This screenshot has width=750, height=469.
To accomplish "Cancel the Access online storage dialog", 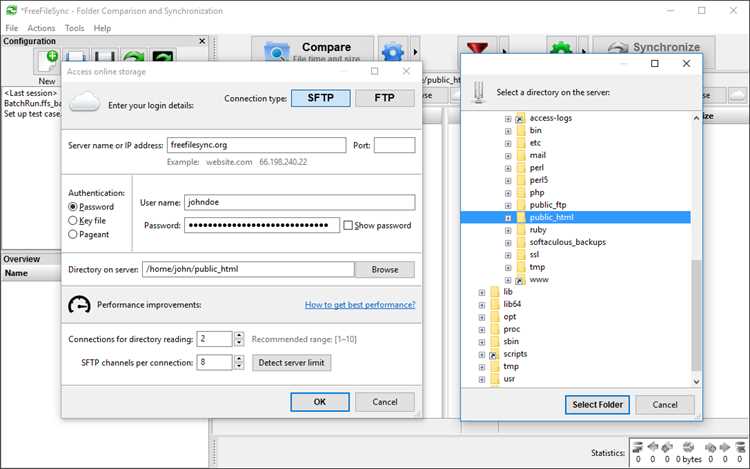I will [385, 402].
